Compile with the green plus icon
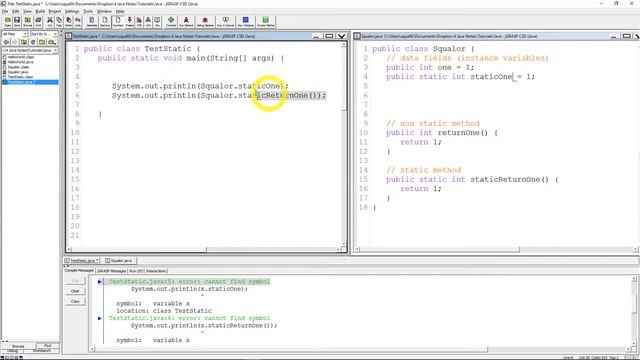 pyautogui.click(x=171, y=22)
